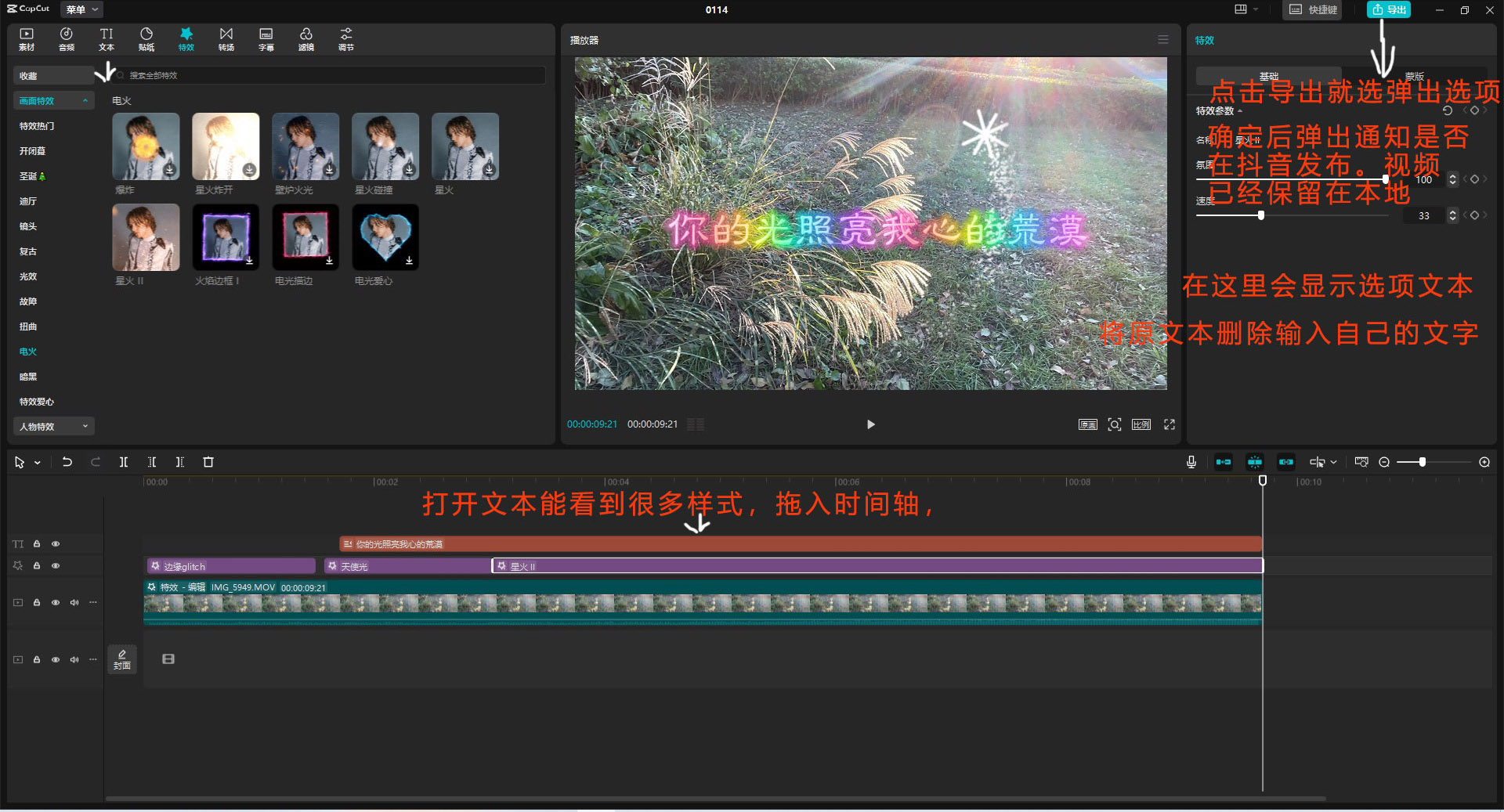The width and height of the screenshot is (1504, 812).
Task: Switch to the 文本 text tab
Action: pos(107,39)
